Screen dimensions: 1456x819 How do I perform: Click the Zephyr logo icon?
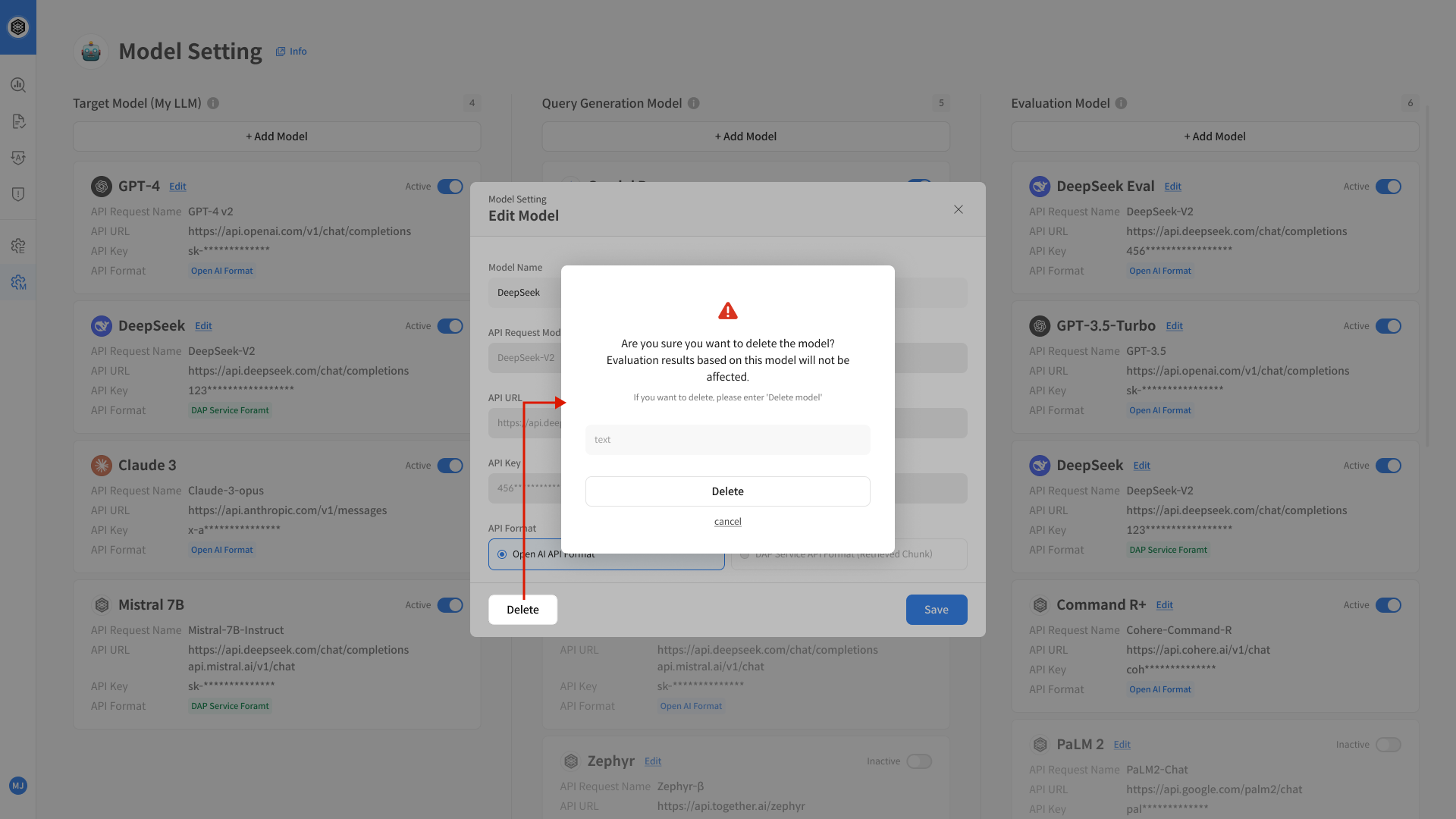[571, 761]
